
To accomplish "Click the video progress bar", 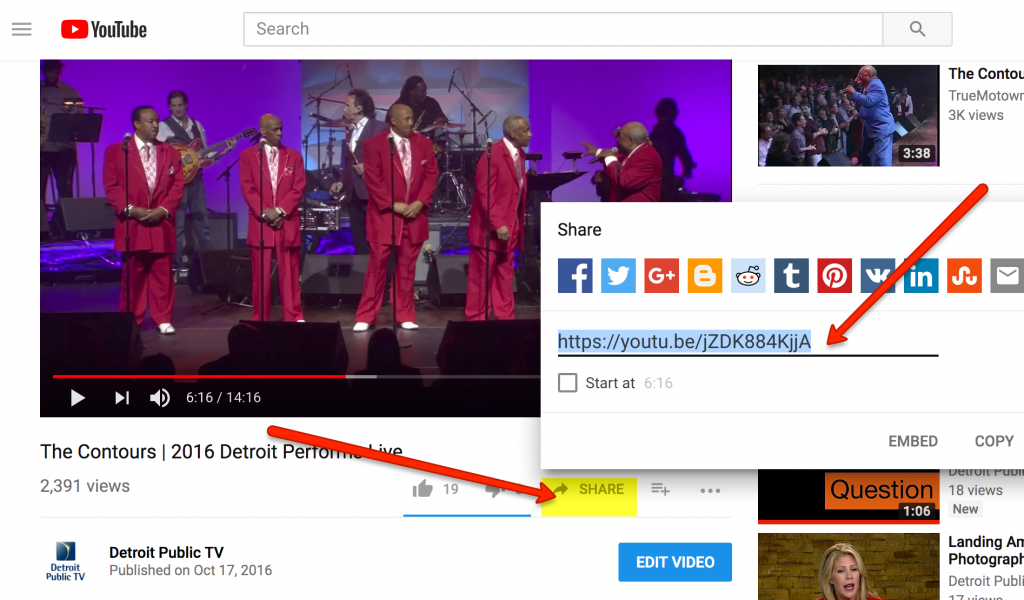I will (x=300, y=377).
